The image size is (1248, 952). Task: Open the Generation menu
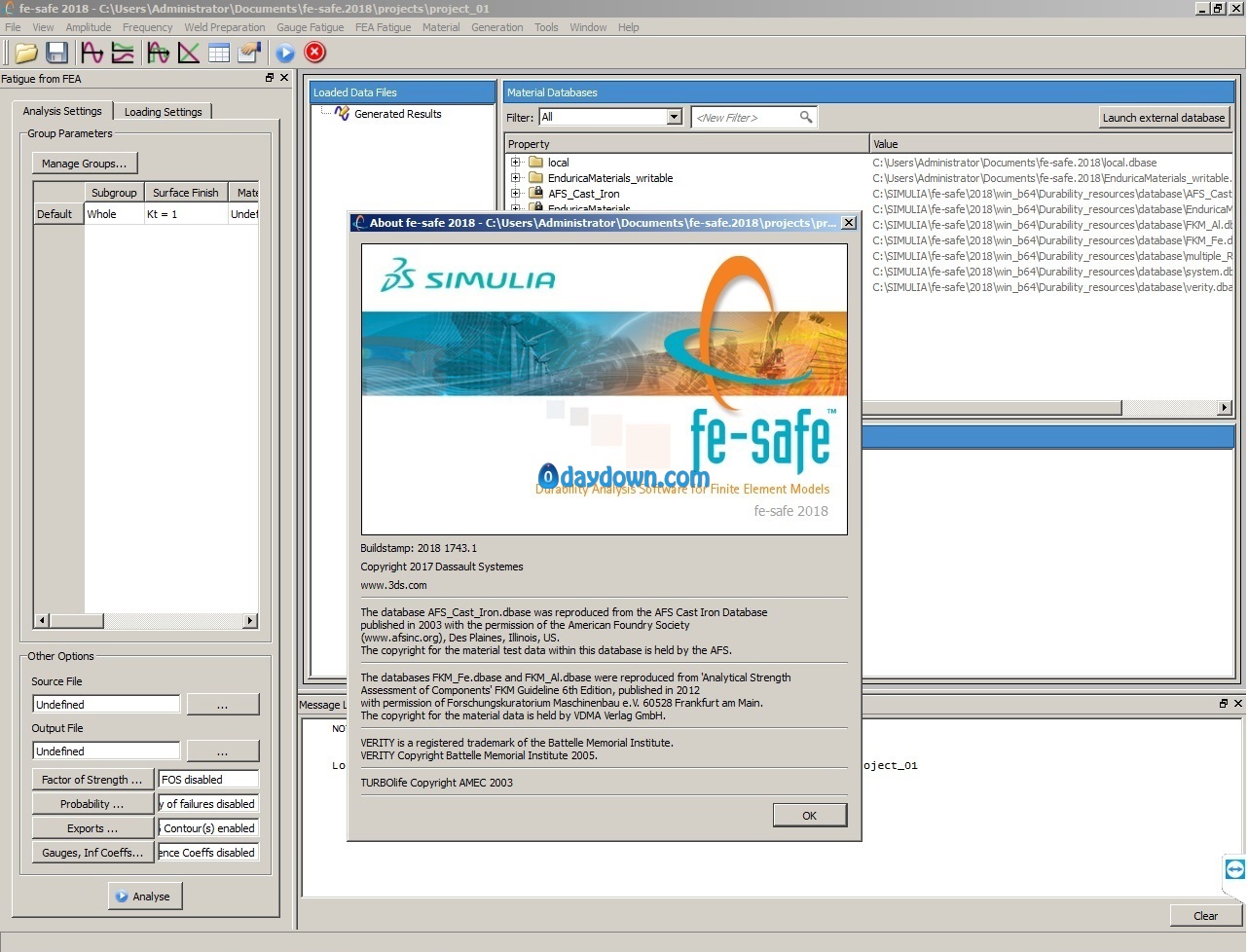click(x=497, y=27)
